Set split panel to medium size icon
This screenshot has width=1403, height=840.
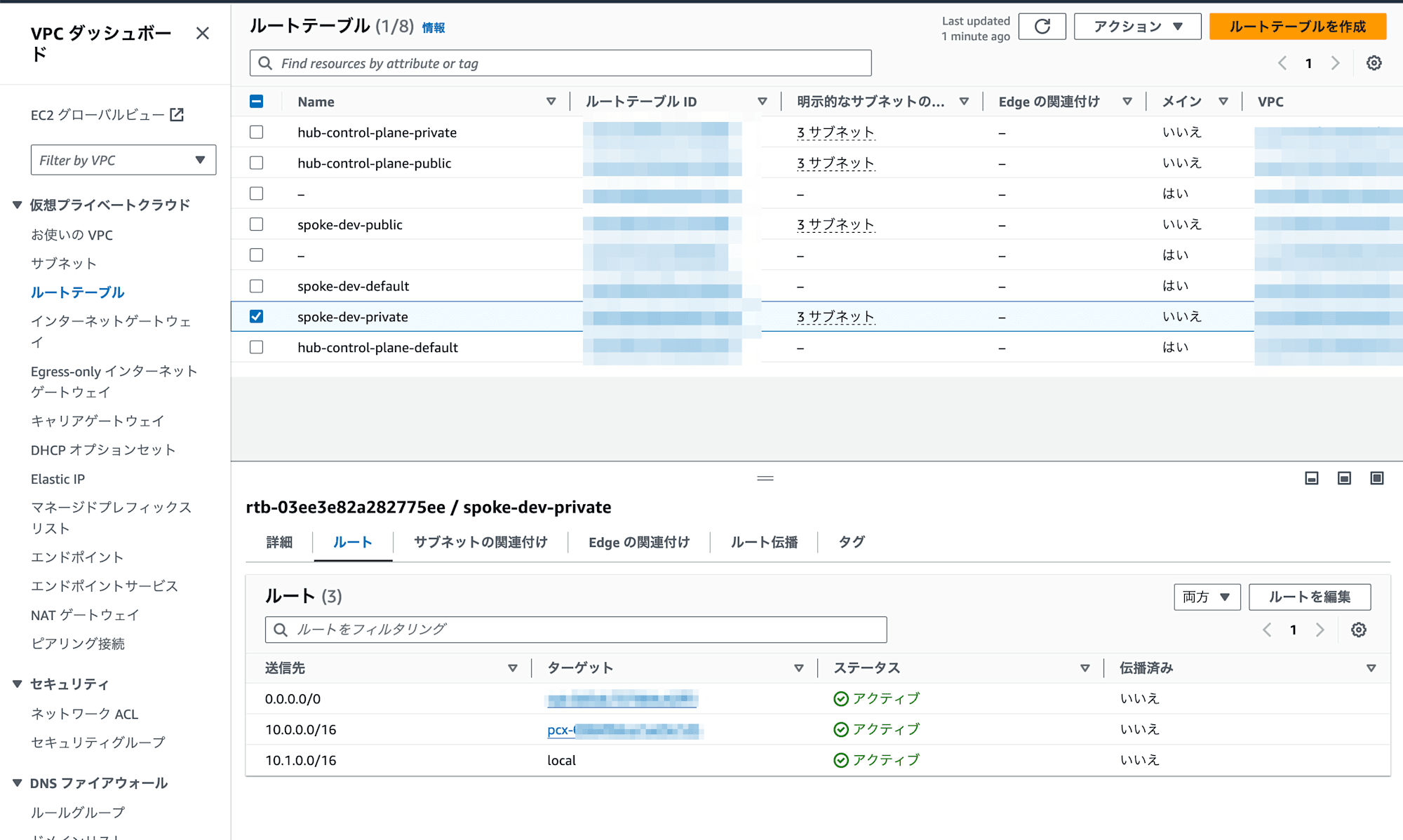point(1344,478)
